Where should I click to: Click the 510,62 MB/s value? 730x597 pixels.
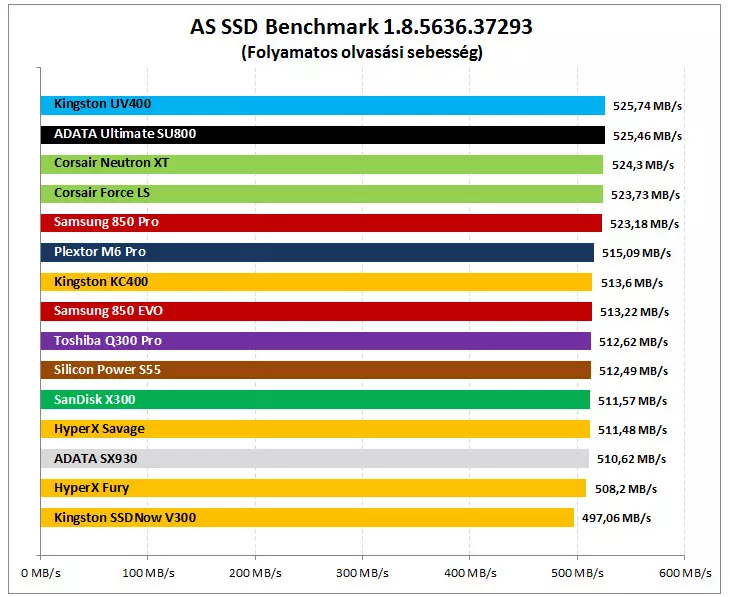[x=631, y=460]
